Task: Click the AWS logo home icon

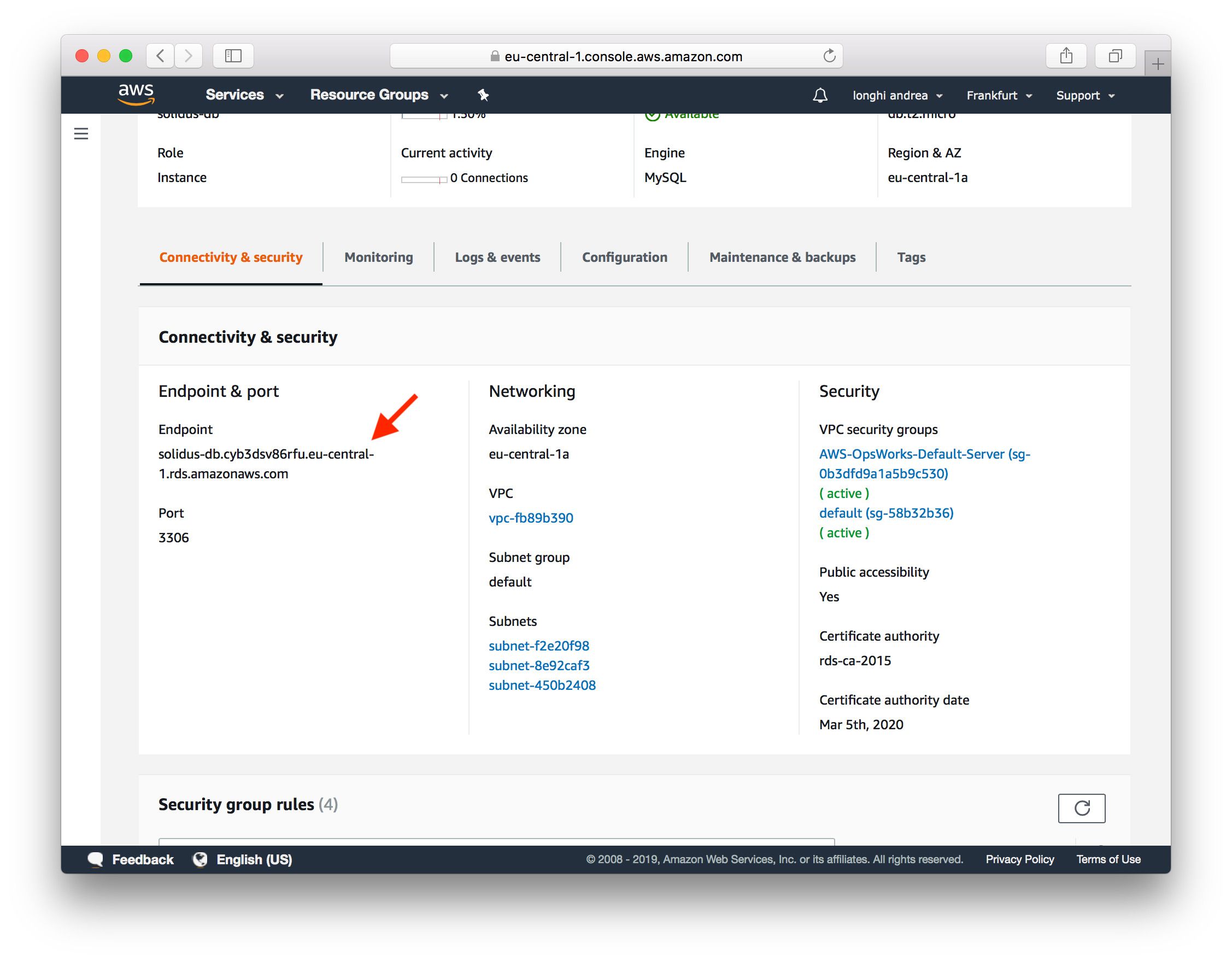Action: pyautogui.click(x=136, y=94)
